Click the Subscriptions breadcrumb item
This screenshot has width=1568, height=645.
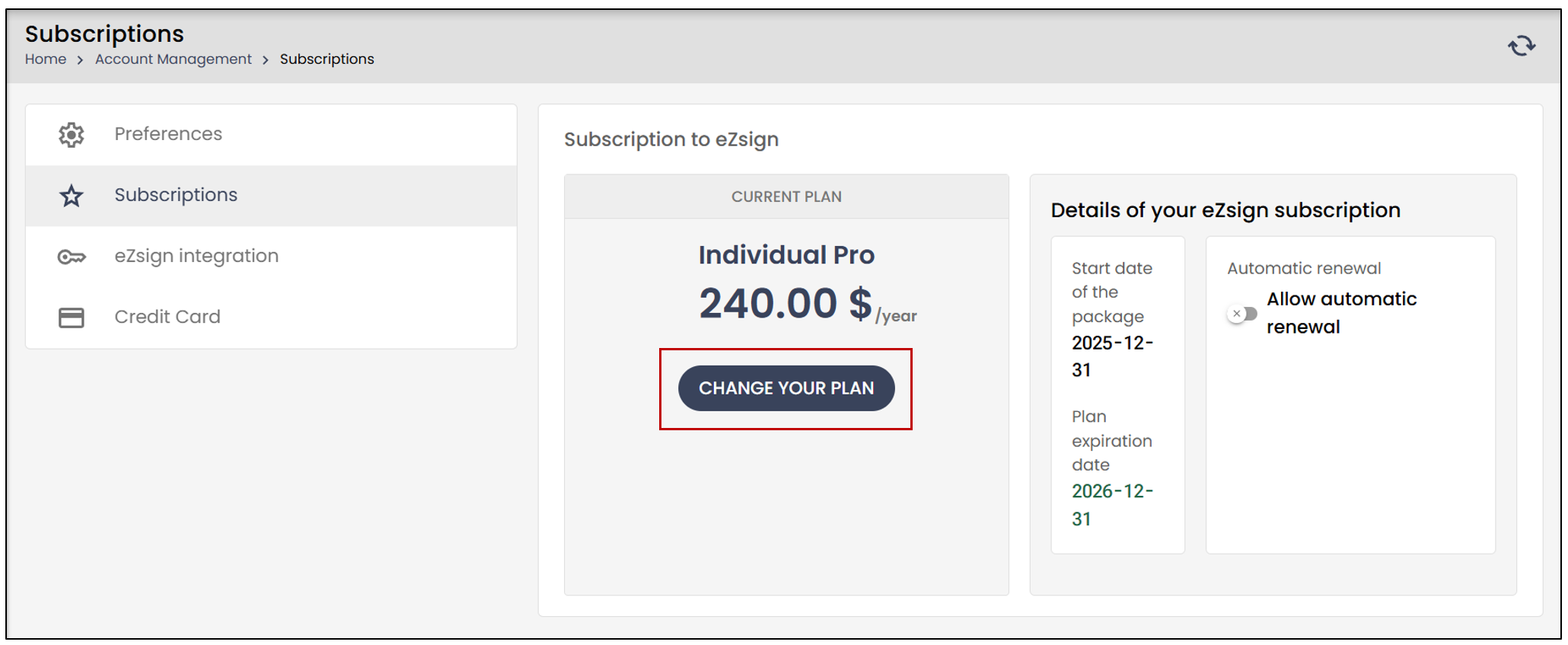coord(327,59)
